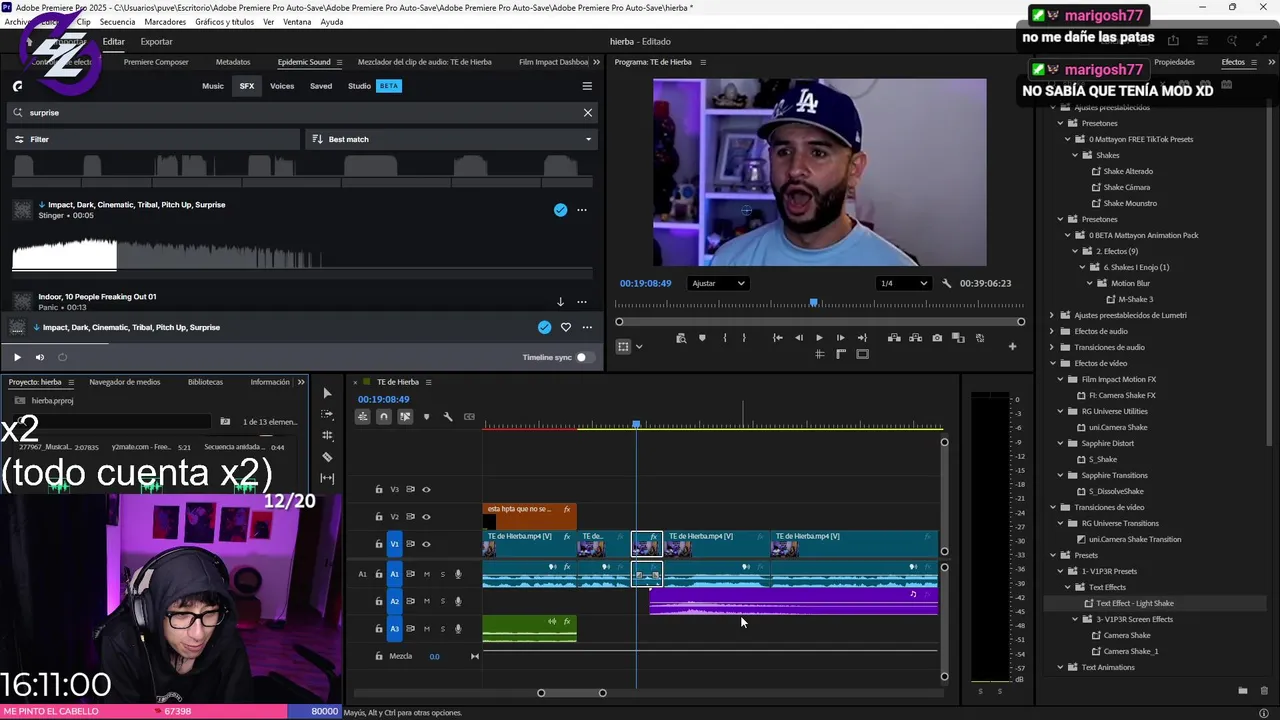Open the Ventana menu
Screen dimensions: 1280x720
(297, 22)
